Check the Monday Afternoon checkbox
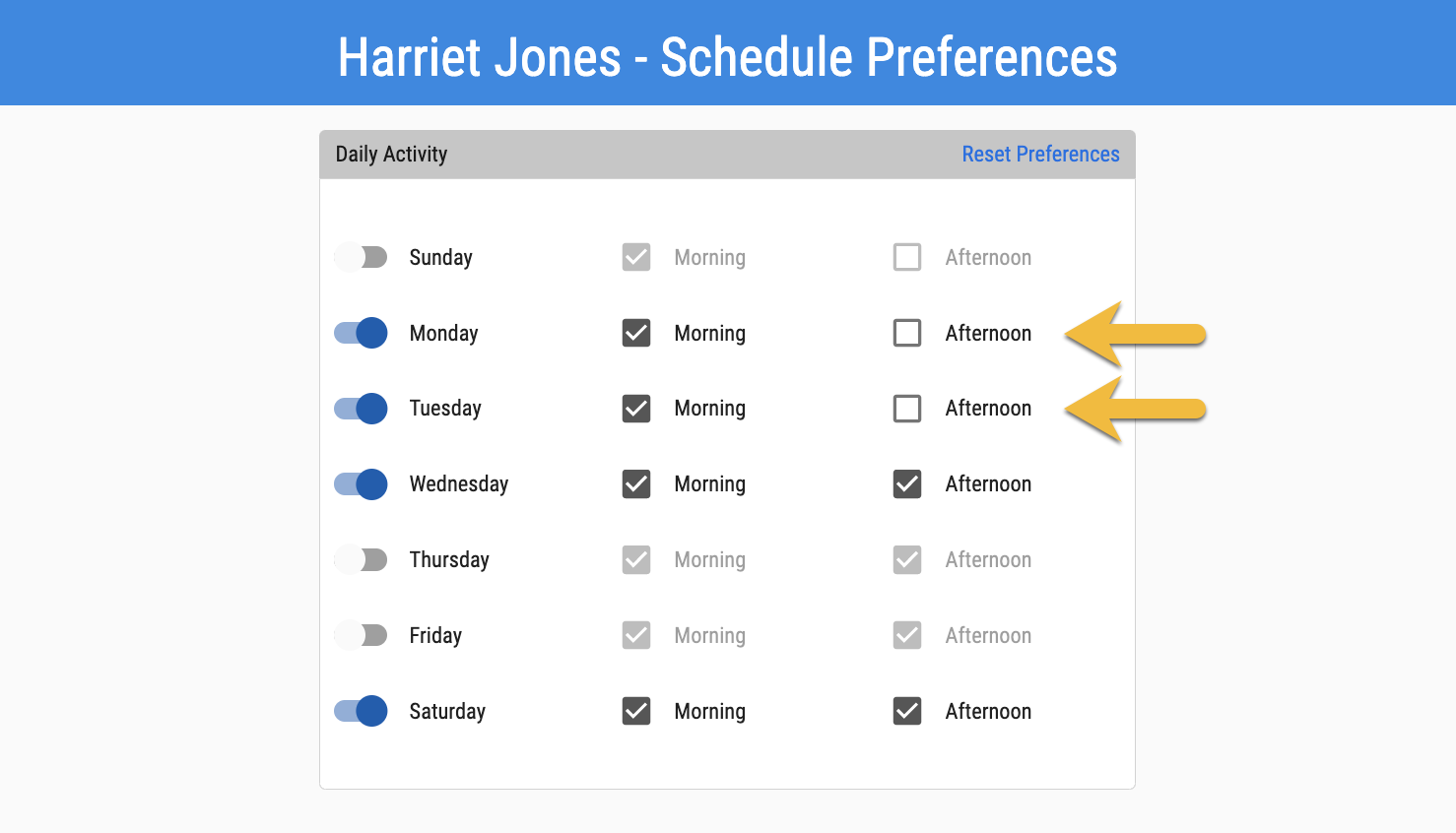Viewport: 1456px width, 833px height. pyautogui.click(x=907, y=333)
